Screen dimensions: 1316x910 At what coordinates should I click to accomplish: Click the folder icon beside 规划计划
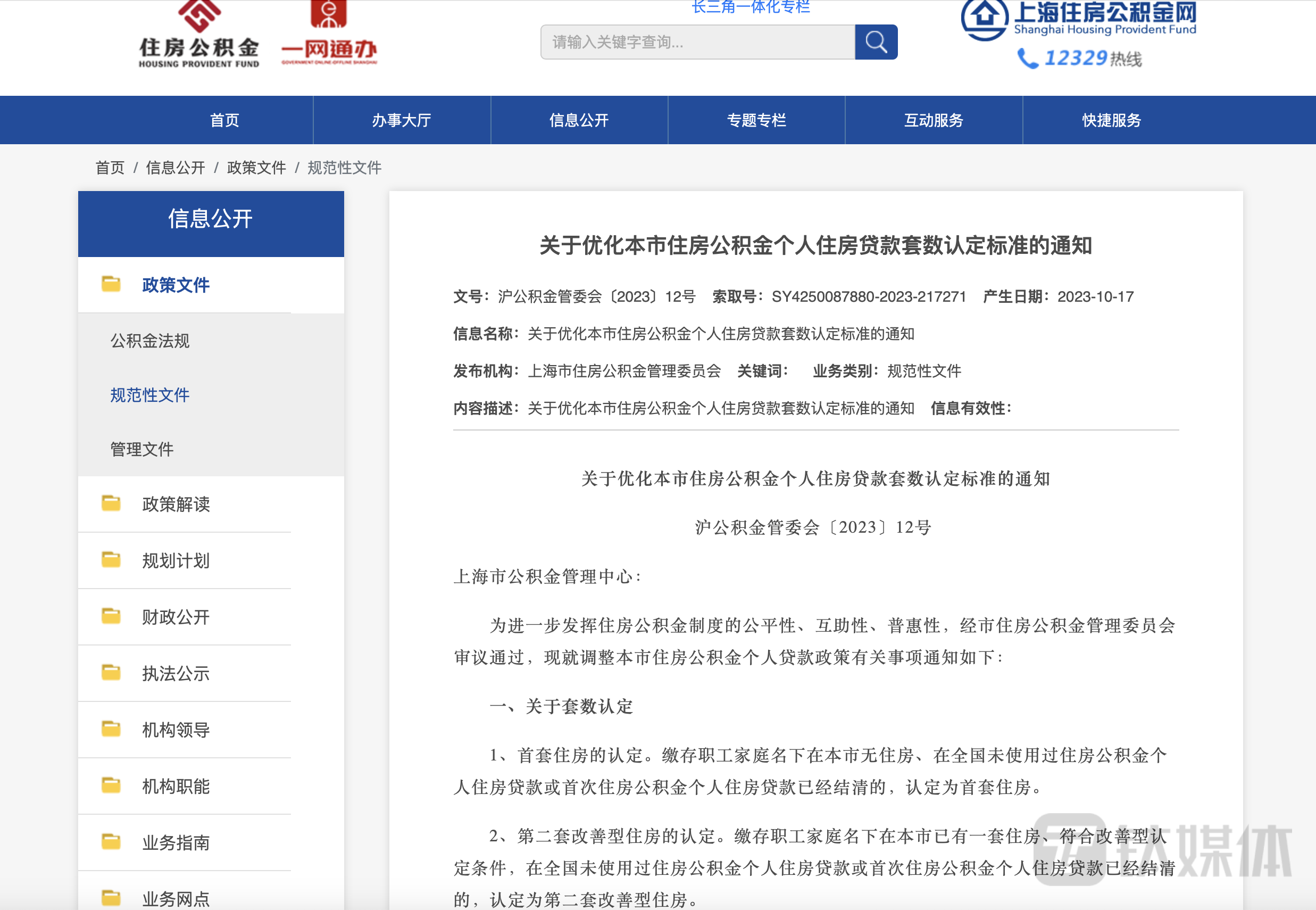112,560
